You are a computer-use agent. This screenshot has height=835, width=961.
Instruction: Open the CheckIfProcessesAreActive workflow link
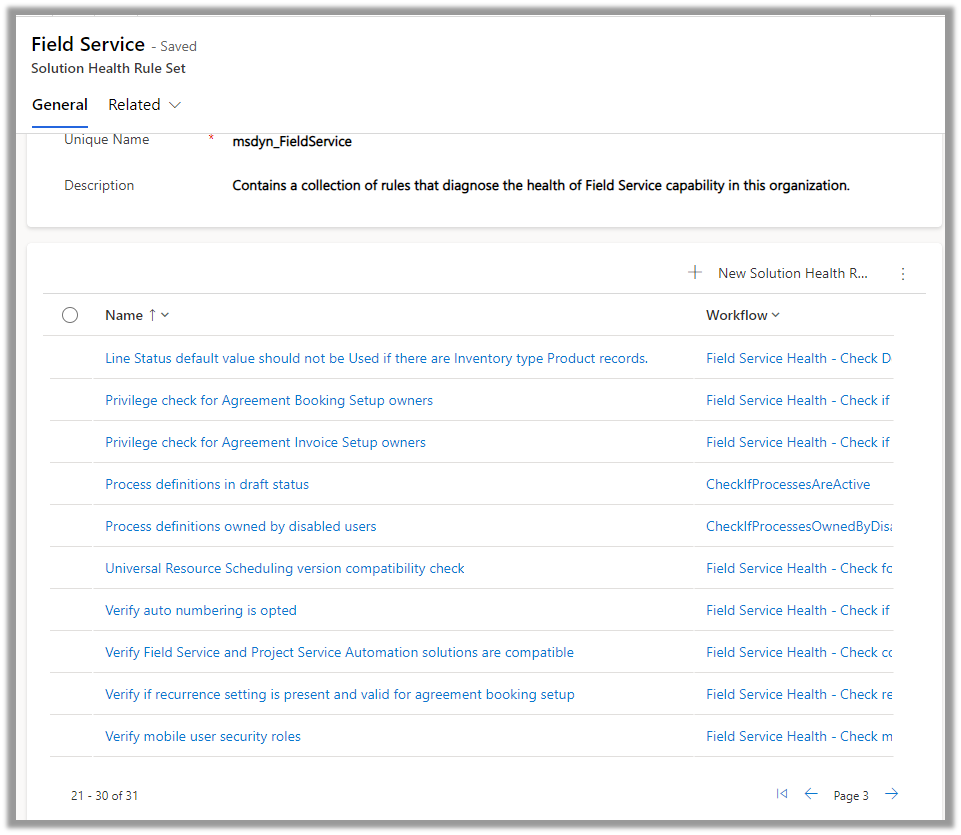[x=788, y=484]
